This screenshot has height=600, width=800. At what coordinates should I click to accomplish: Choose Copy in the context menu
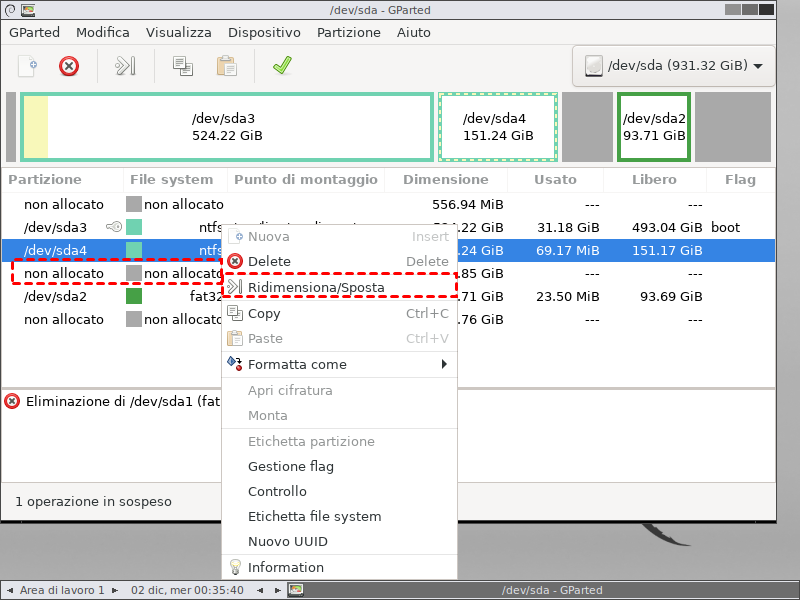pos(339,313)
